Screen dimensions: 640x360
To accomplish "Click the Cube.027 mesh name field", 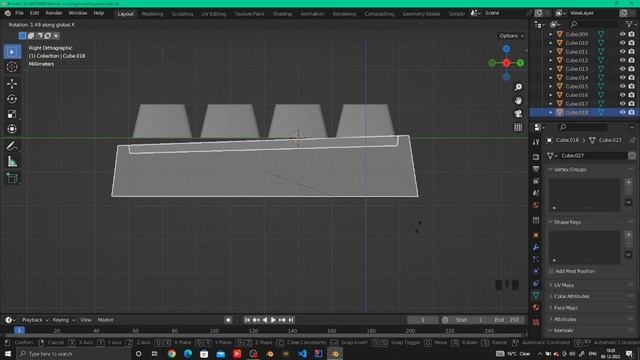I will coord(593,156).
